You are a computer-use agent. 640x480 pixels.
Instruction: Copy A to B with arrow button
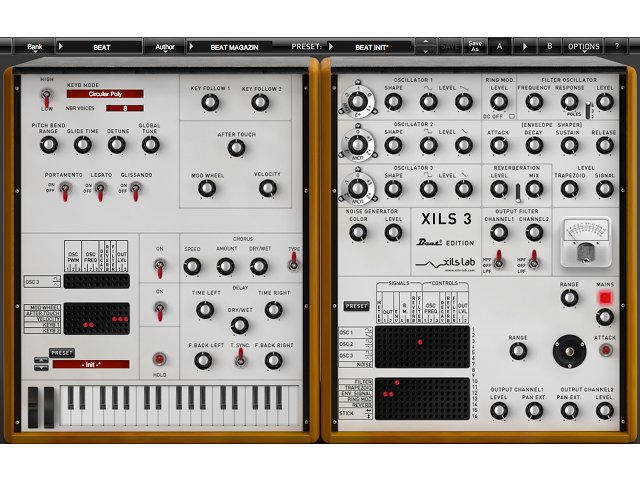click(x=524, y=46)
